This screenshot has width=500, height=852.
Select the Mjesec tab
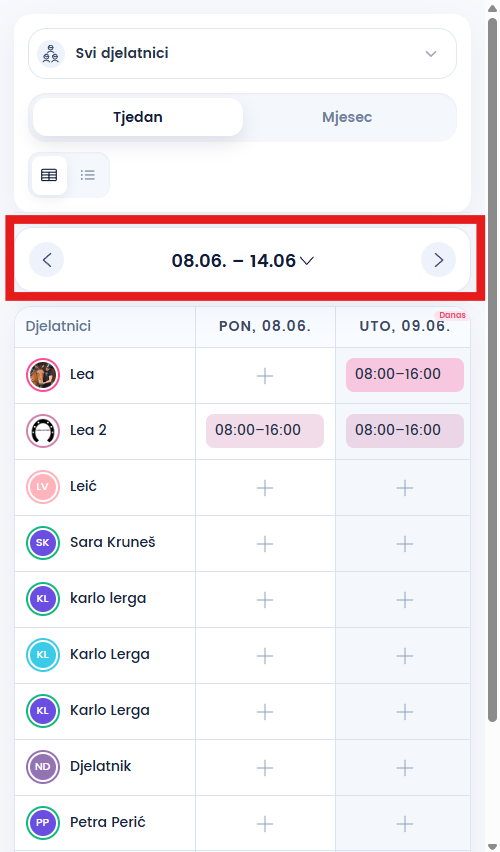347,117
